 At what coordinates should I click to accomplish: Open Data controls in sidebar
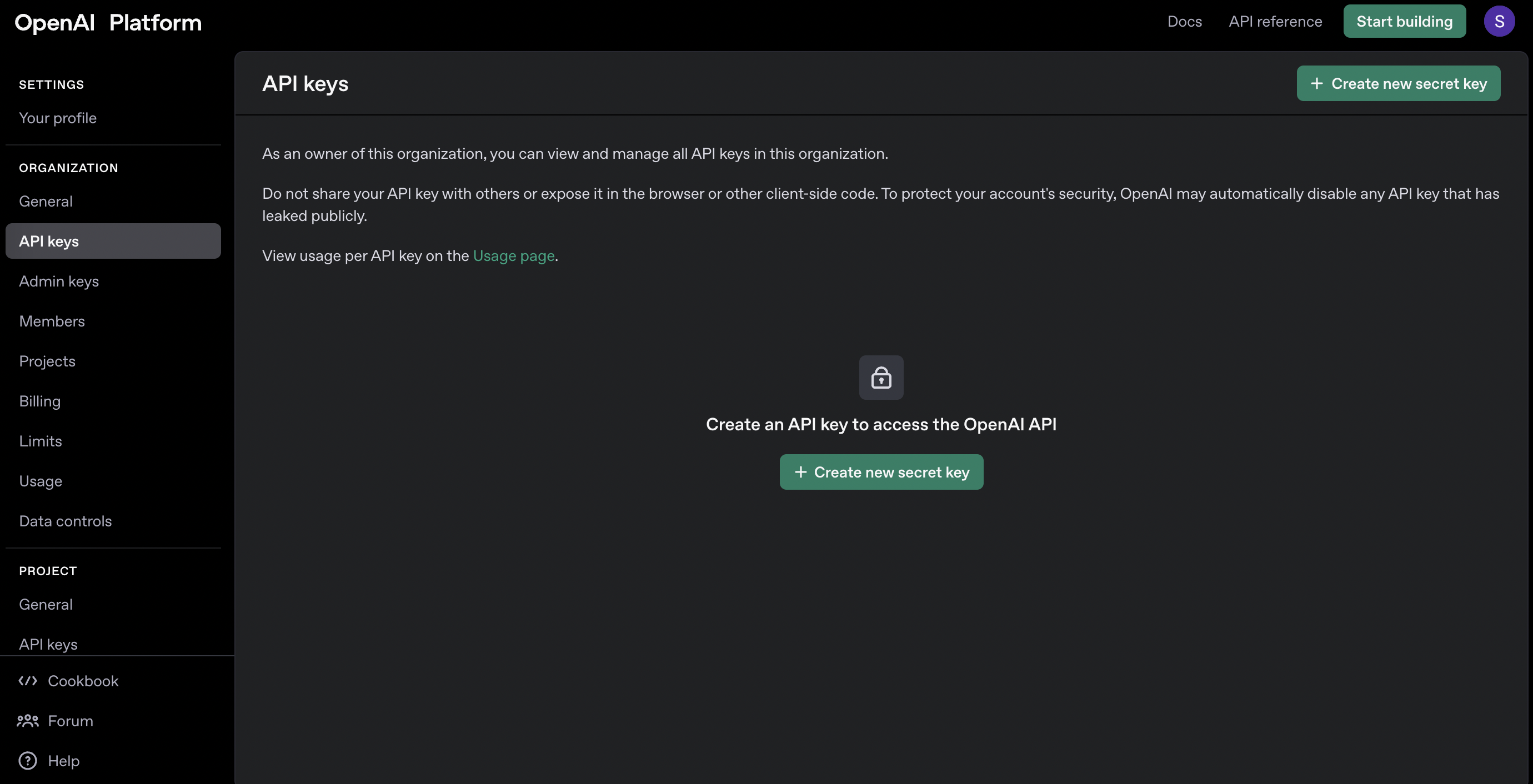pyautogui.click(x=66, y=521)
